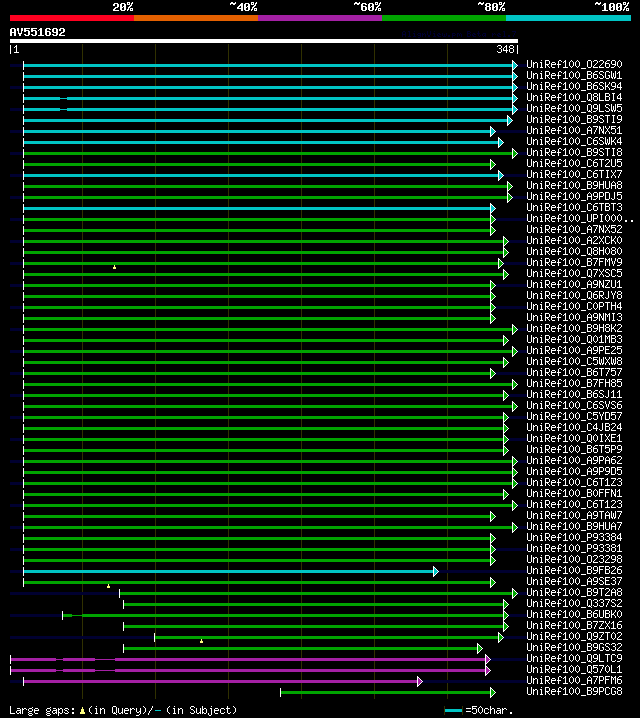The width and height of the screenshot is (640, 718).
Task: Select the UniRef100_Q9ZT02 label
Action: pos(574,636)
